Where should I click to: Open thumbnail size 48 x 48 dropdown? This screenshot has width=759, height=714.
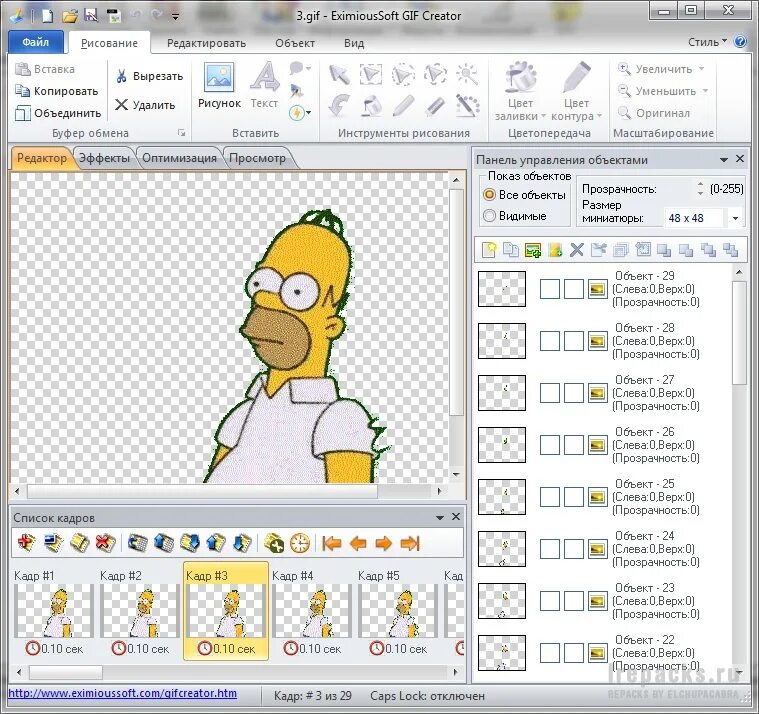tap(735, 218)
